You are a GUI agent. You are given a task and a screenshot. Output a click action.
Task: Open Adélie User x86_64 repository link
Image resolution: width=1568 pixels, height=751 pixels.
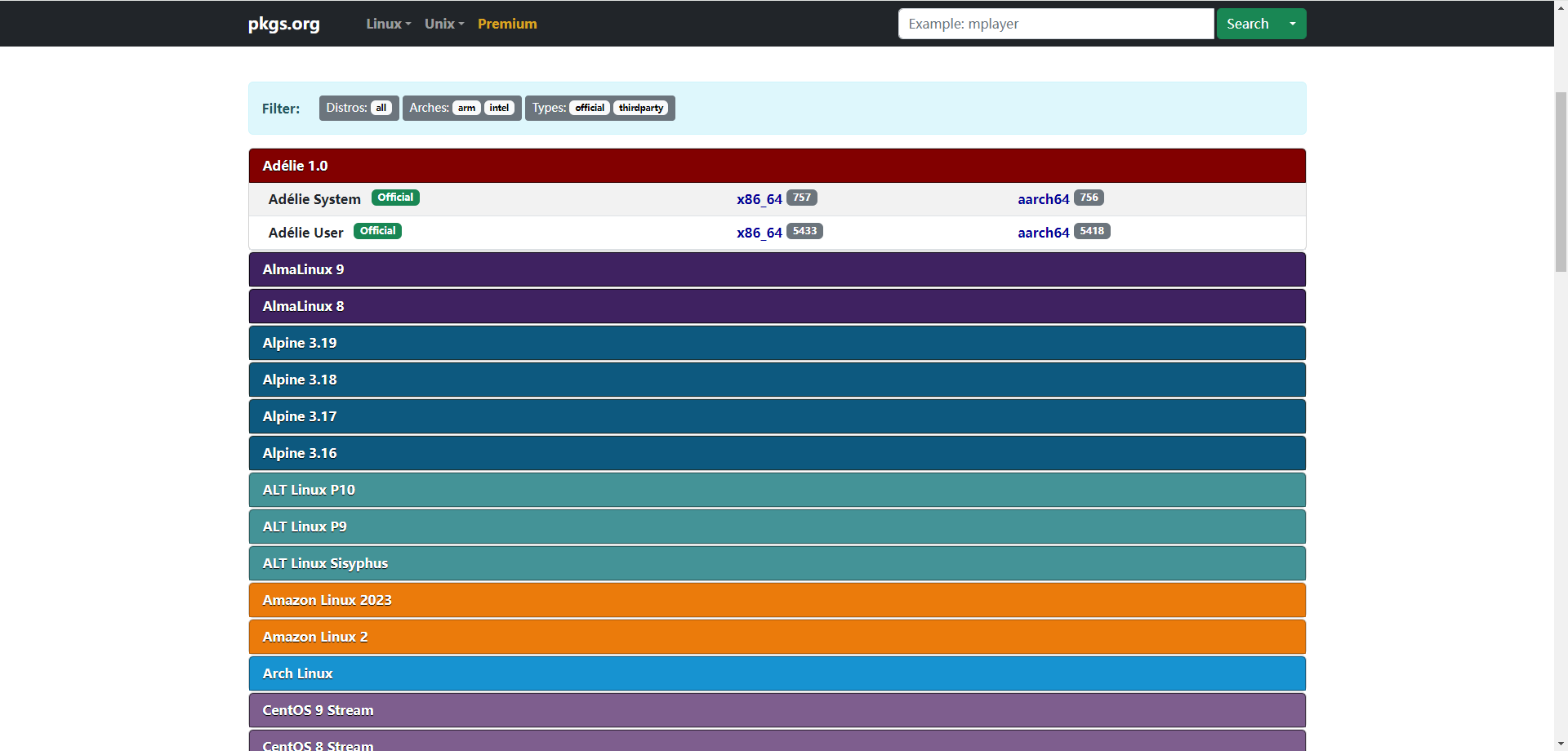(759, 233)
